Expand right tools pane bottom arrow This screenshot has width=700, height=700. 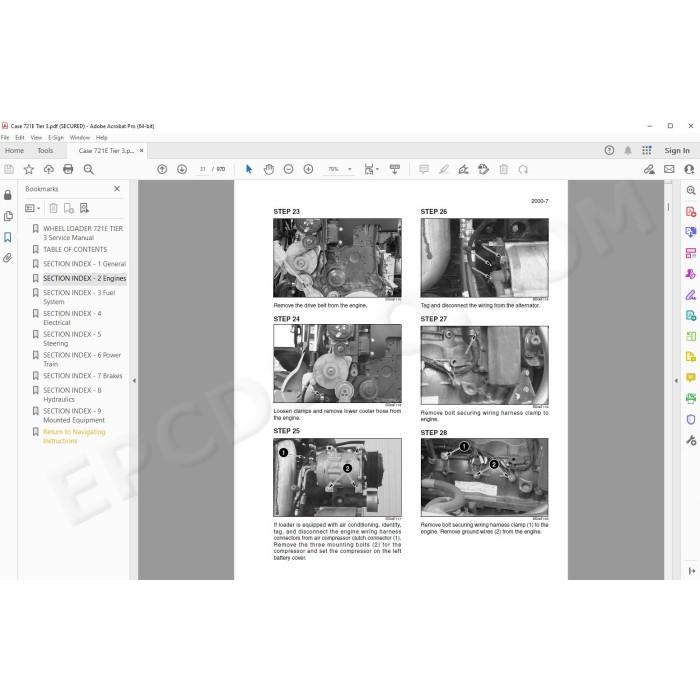(692, 571)
